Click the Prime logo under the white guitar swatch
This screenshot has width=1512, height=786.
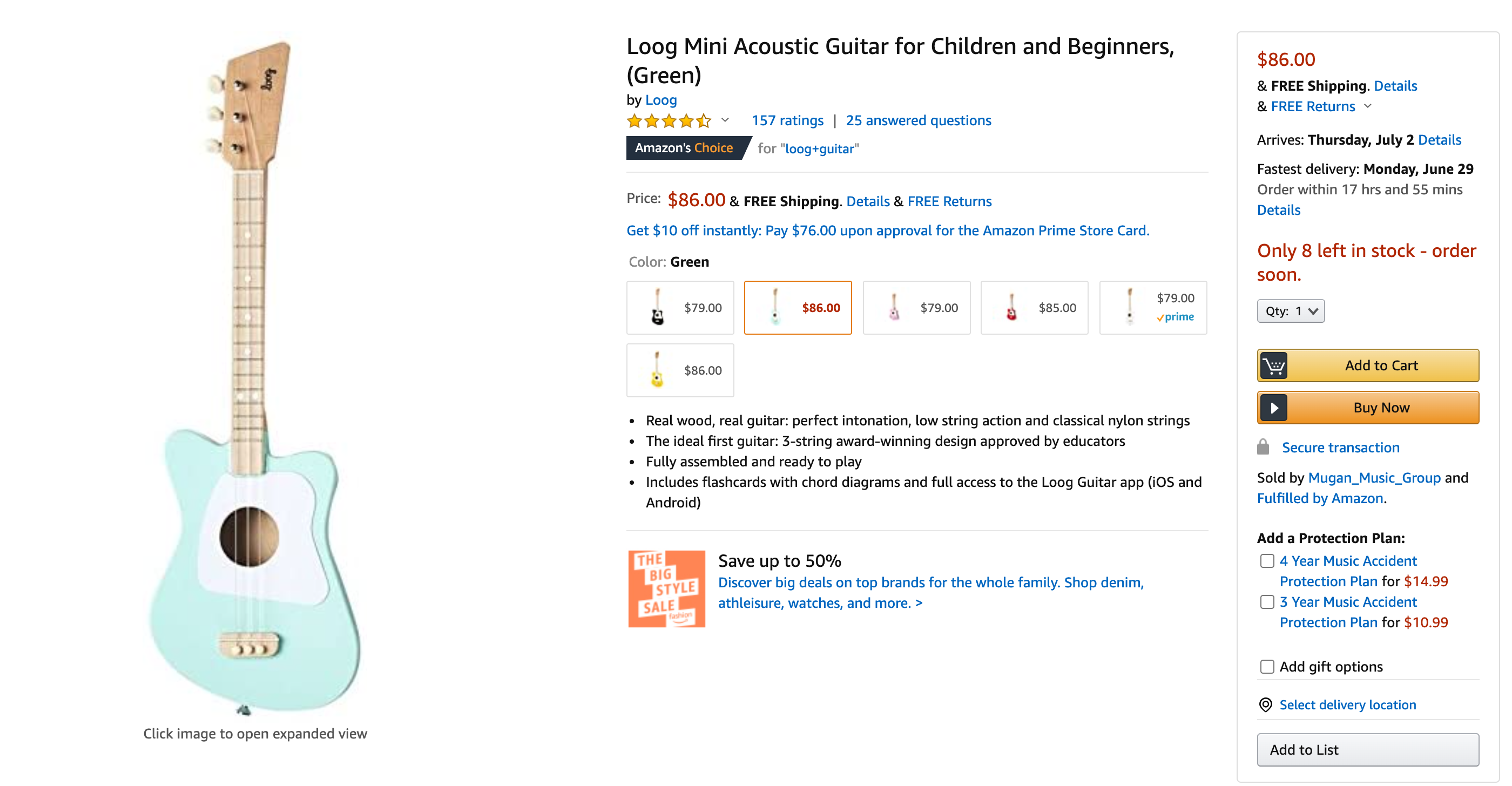coord(1176,317)
